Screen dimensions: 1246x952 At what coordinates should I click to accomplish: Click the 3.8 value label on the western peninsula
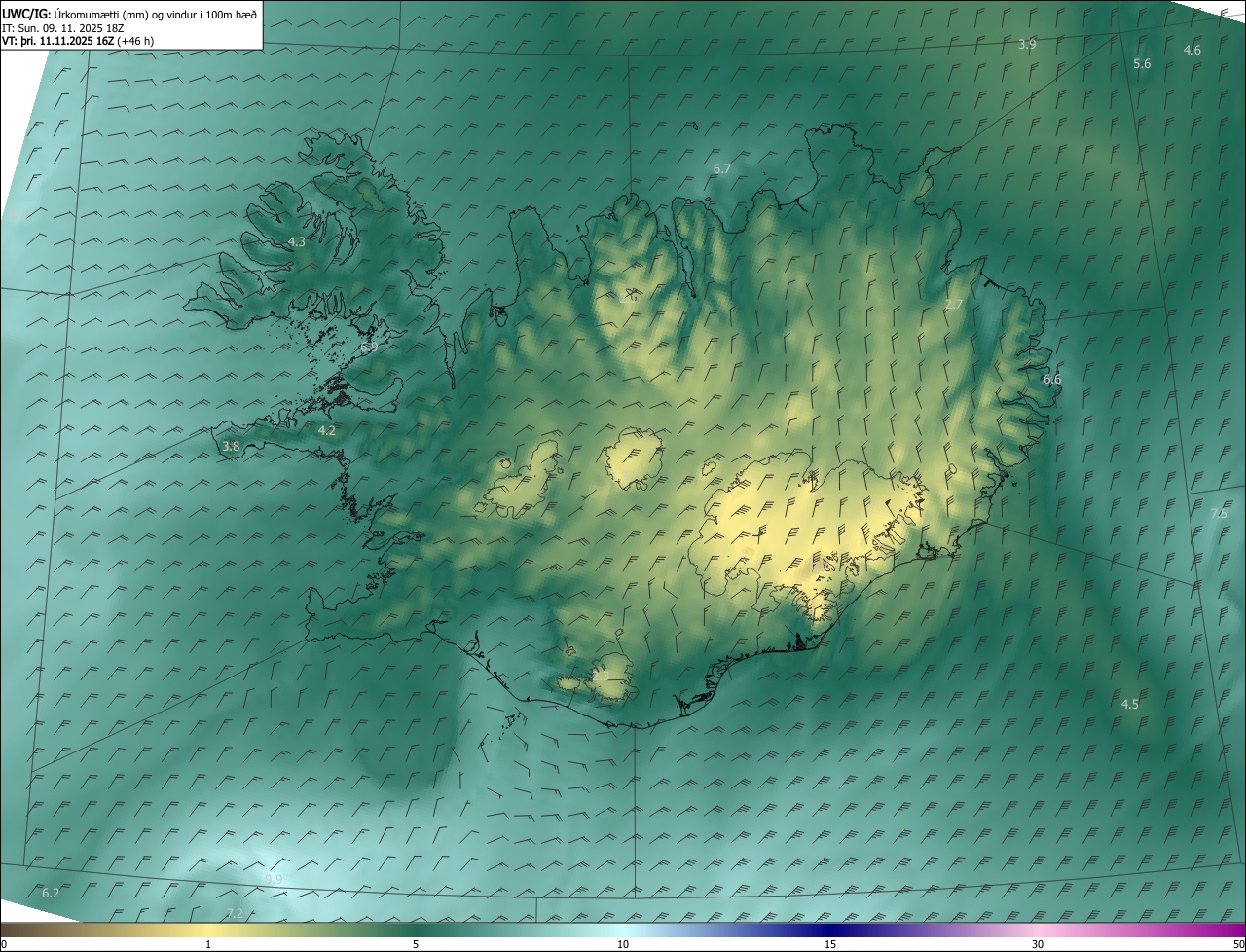point(231,446)
